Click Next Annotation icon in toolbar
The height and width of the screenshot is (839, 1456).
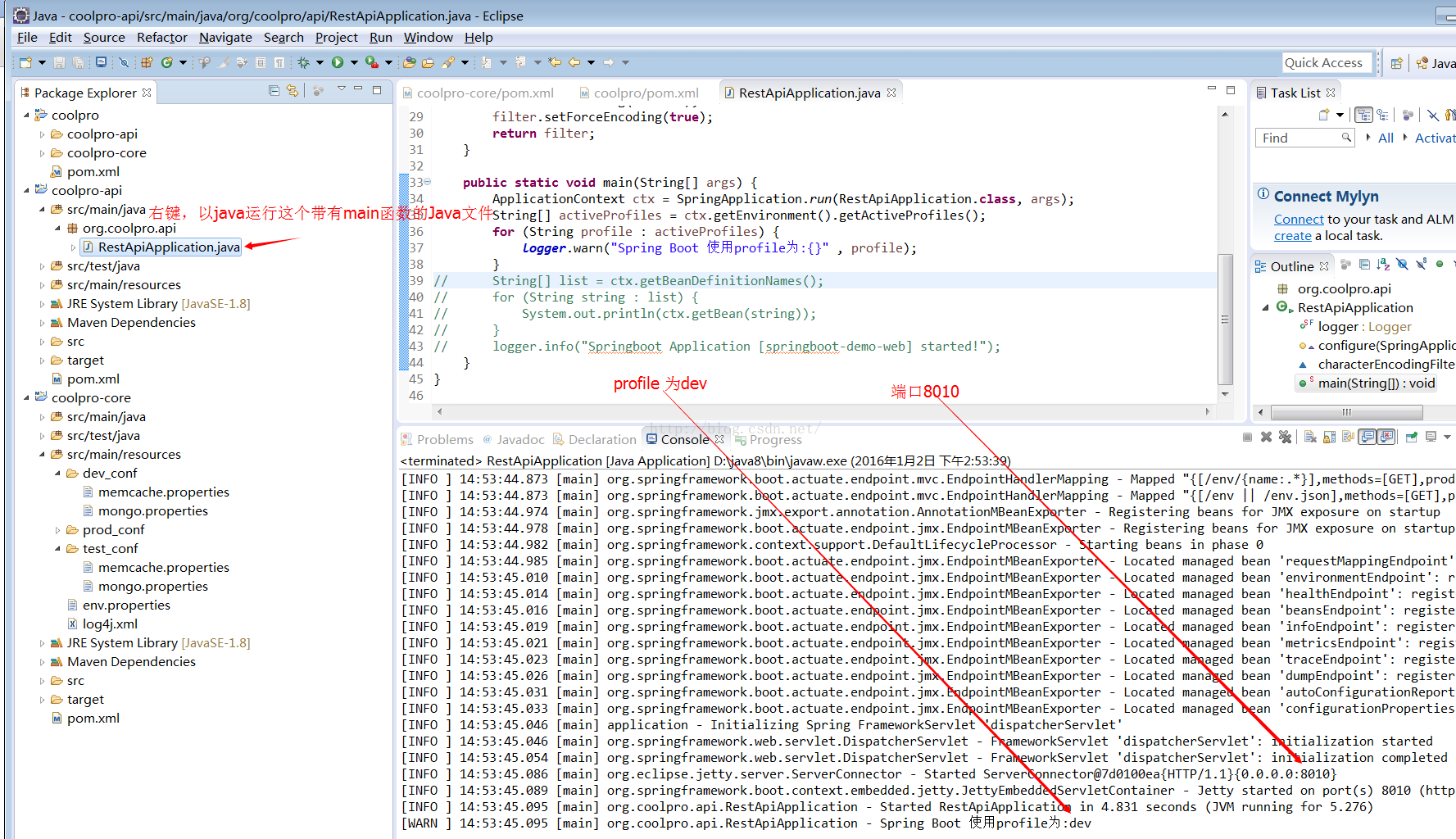(487, 62)
